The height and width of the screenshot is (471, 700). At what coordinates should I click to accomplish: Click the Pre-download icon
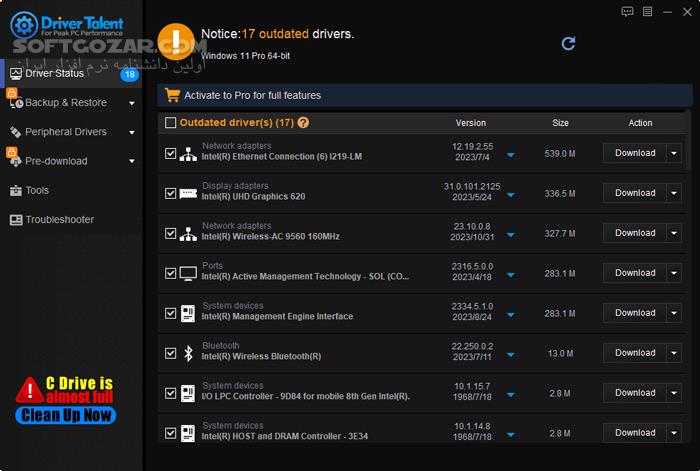point(16,161)
